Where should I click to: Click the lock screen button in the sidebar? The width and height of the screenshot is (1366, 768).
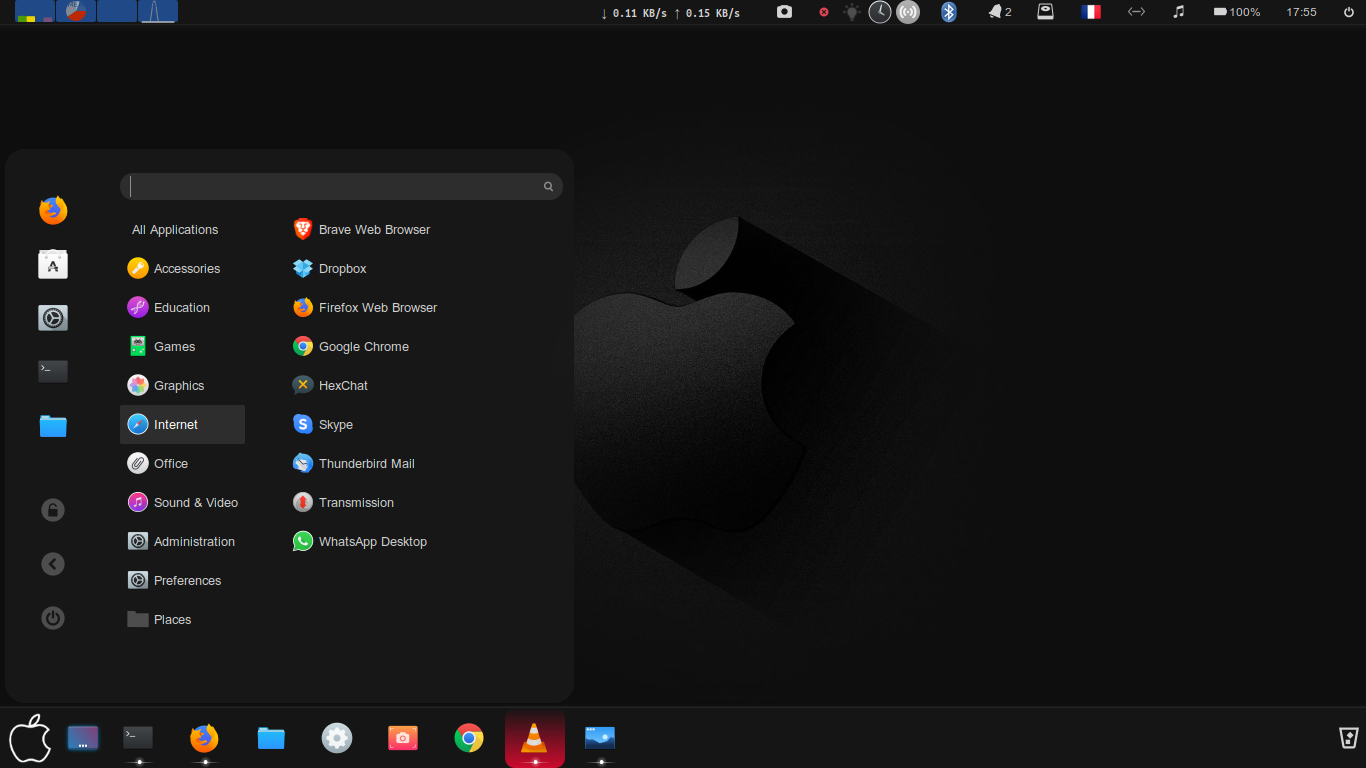(53, 510)
